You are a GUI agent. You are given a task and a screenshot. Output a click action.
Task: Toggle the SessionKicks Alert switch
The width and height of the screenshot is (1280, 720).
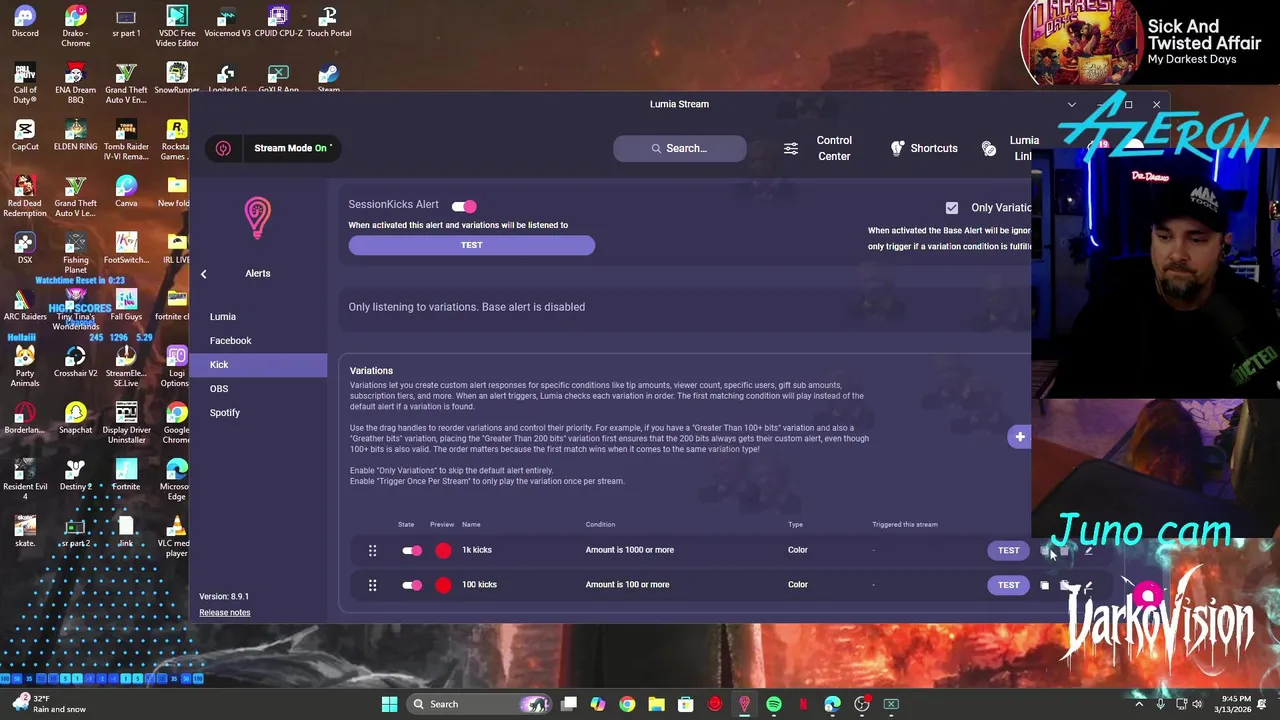pos(464,206)
